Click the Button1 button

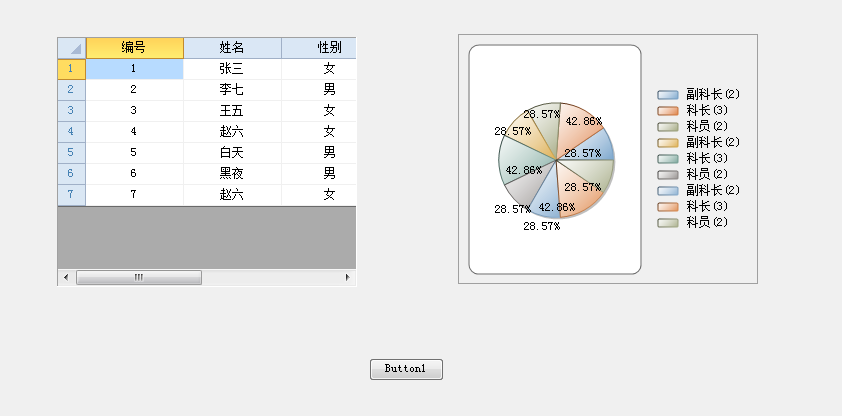point(407,369)
